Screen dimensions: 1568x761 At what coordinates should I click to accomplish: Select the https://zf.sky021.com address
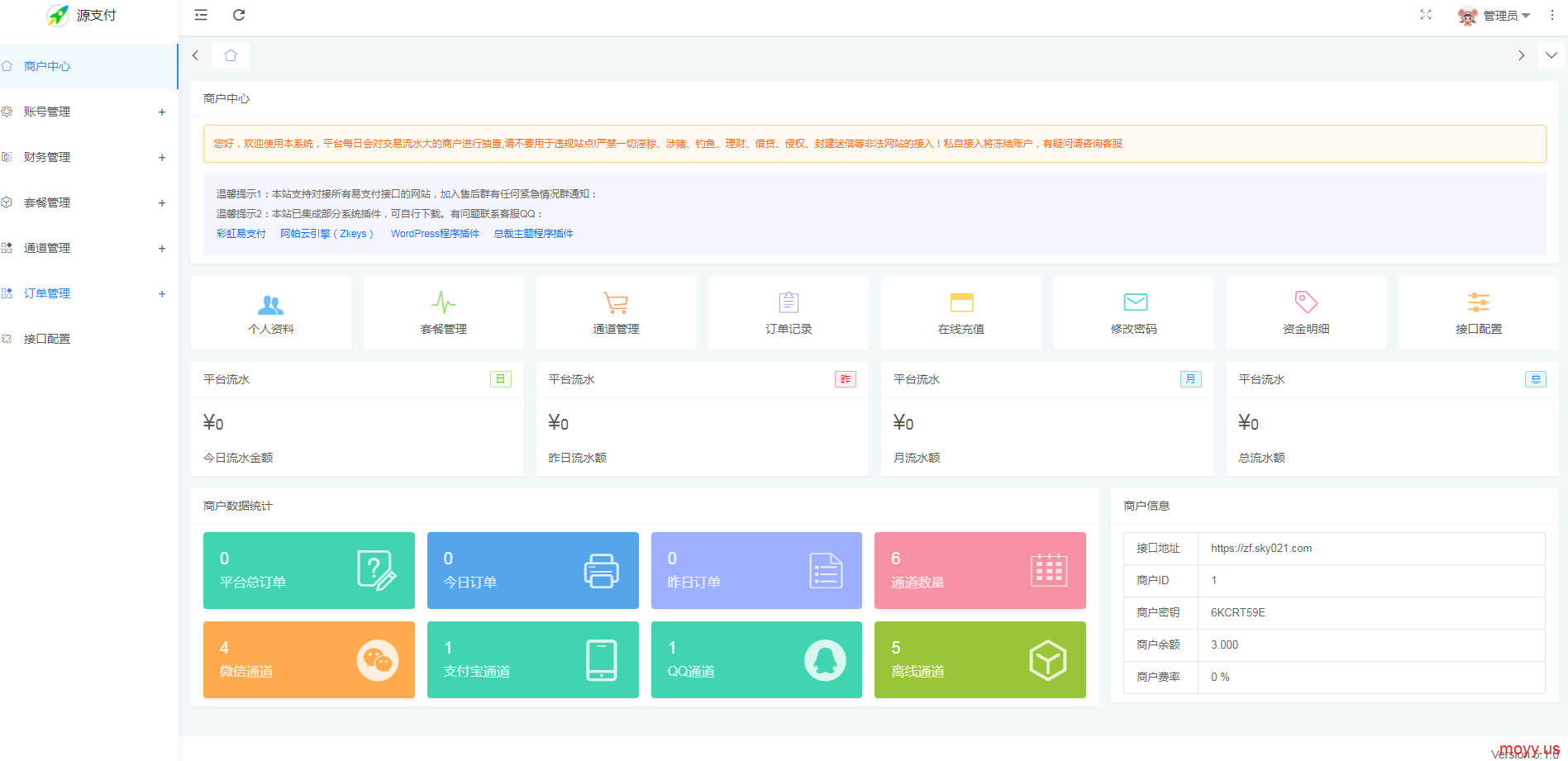point(1261,549)
